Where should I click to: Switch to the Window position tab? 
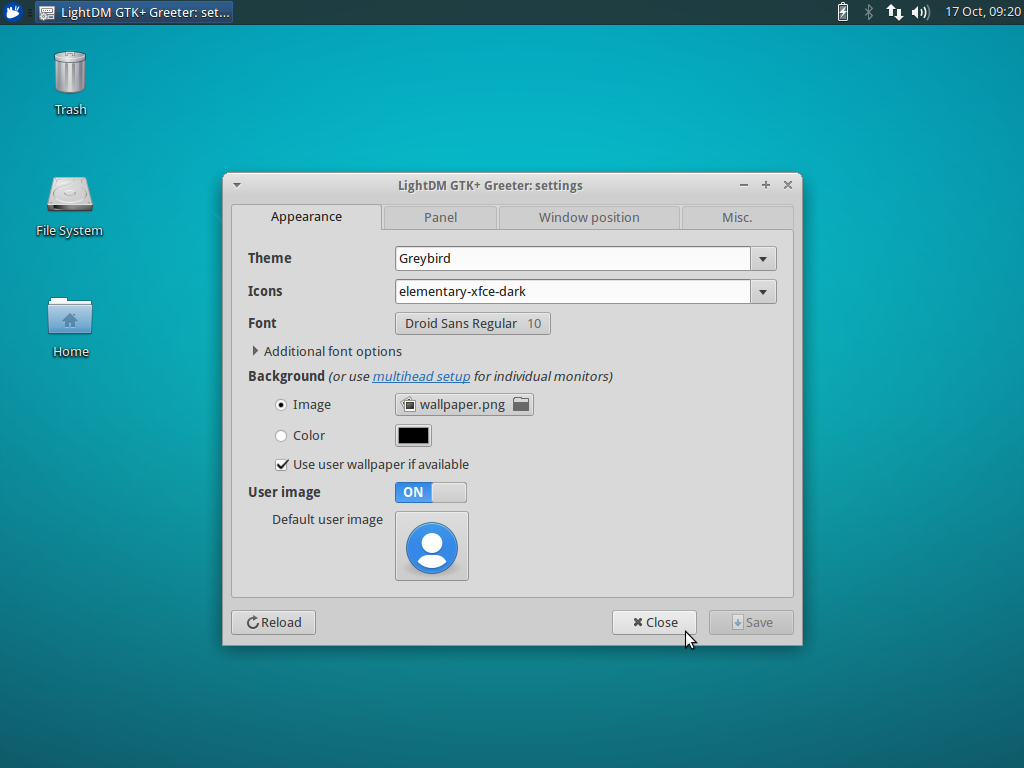pos(588,217)
